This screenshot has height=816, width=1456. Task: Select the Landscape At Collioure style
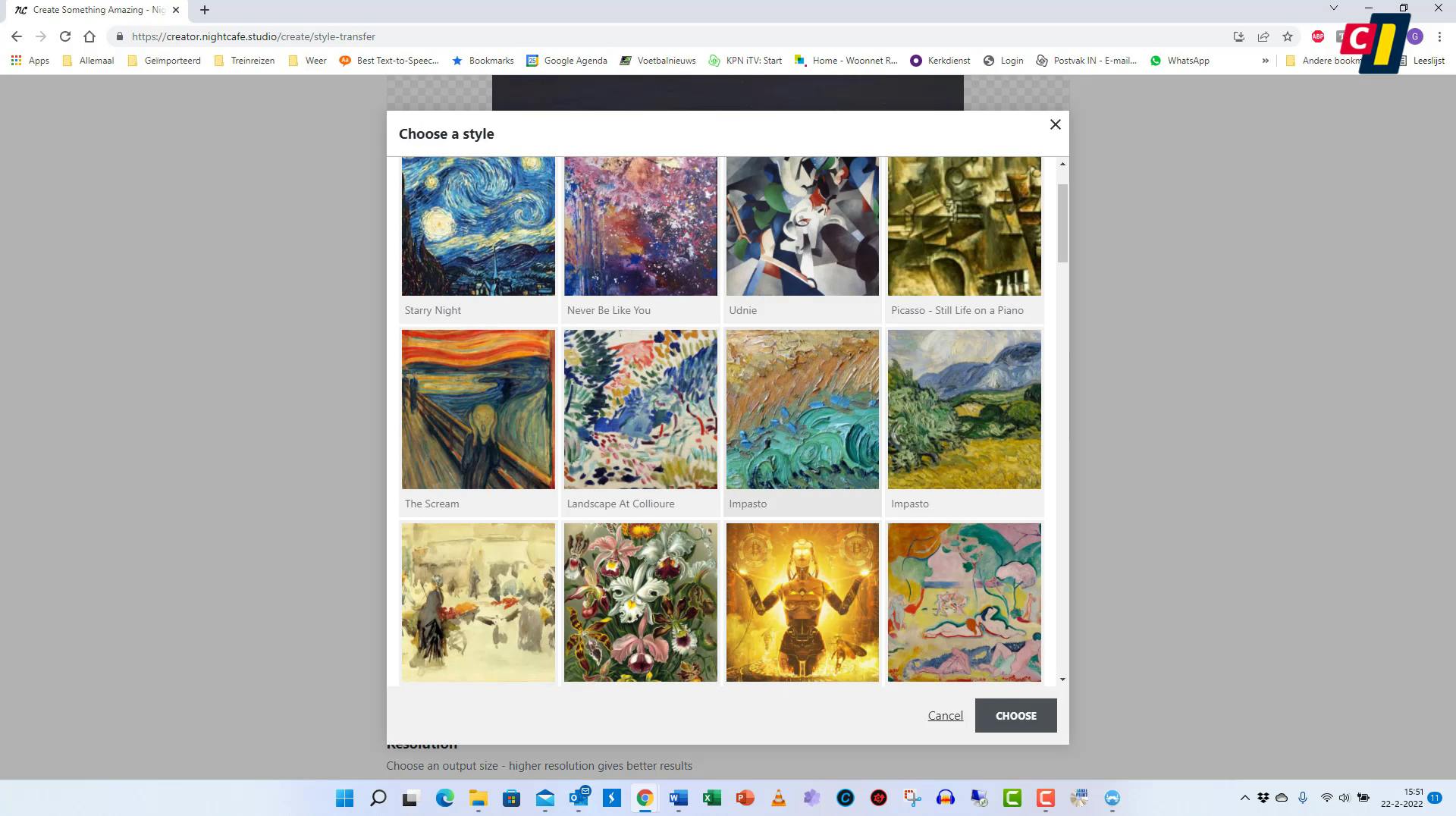(x=641, y=410)
